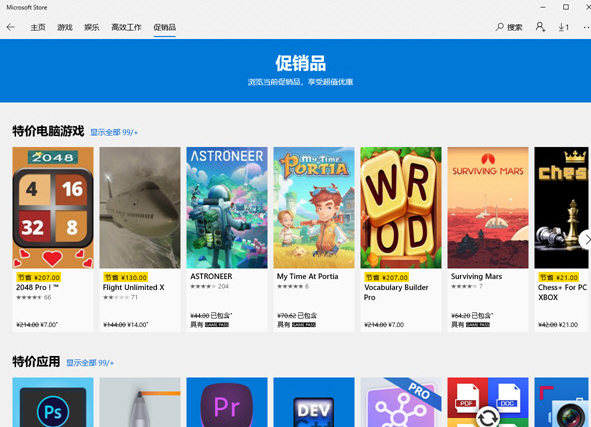The height and width of the screenshot is (427, 591).
Task: Switch to the 主页 tab
Action: (x=38, y=27)
